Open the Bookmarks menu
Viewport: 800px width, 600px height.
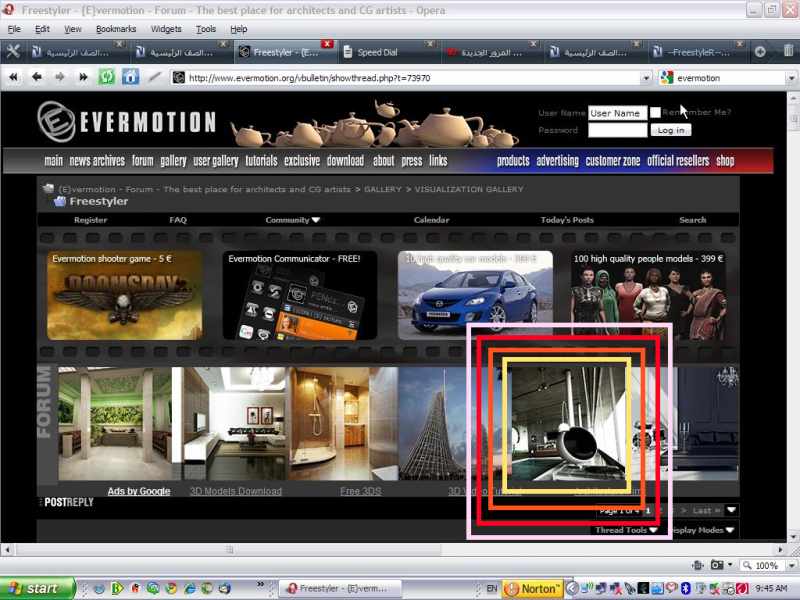pos(116,29)
